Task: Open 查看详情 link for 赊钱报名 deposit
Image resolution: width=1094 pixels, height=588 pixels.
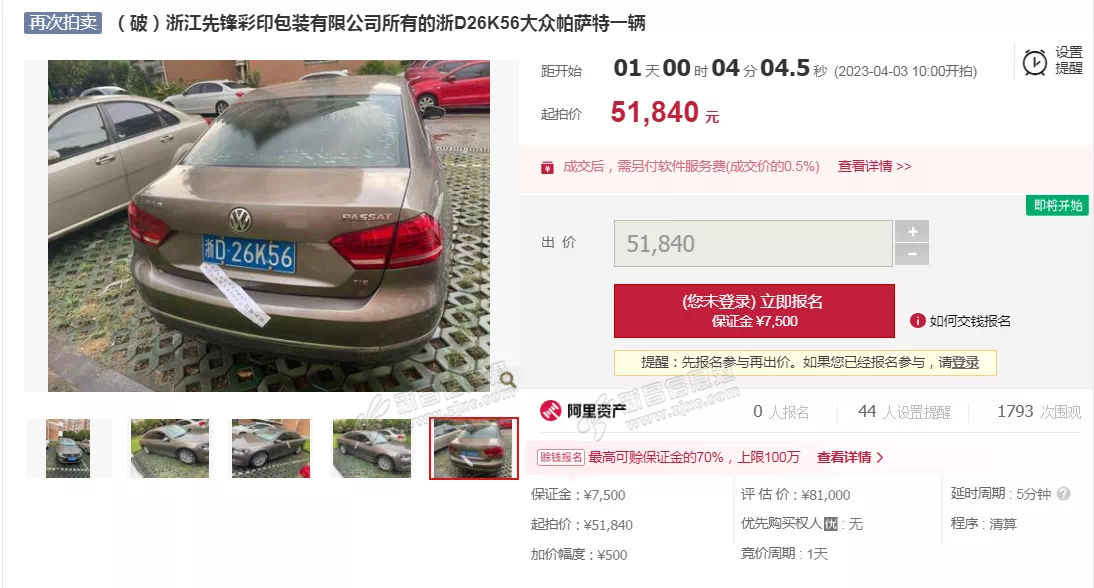Action: pos(850,458)
